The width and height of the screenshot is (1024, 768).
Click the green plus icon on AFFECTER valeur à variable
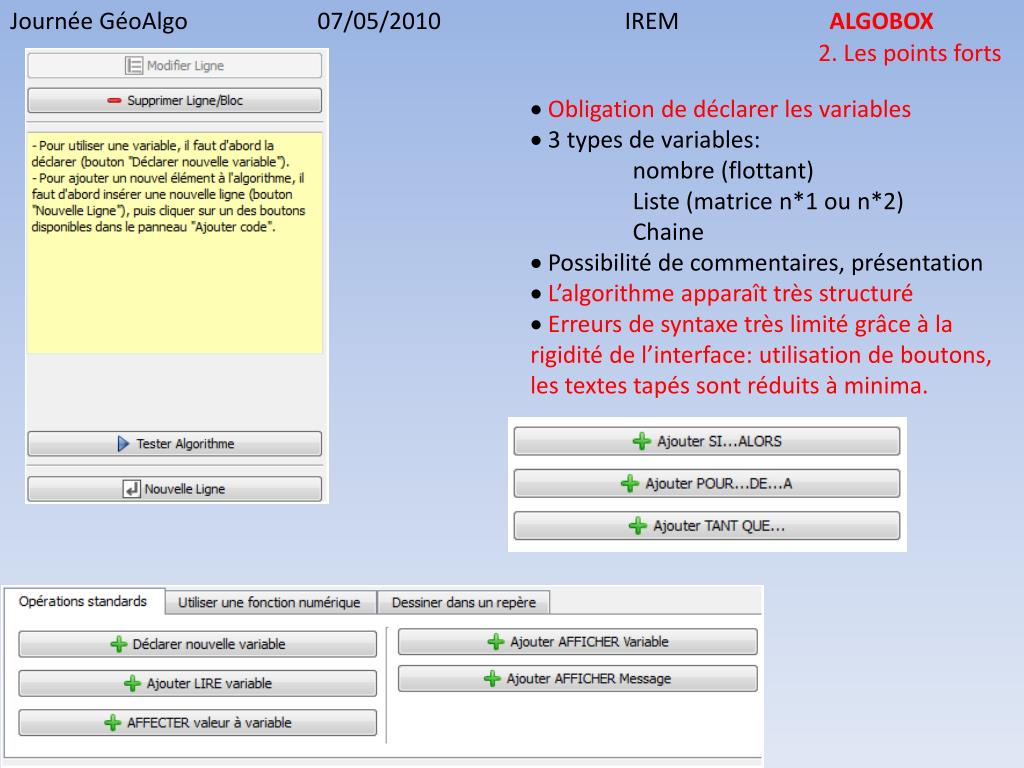click(113, 723)
